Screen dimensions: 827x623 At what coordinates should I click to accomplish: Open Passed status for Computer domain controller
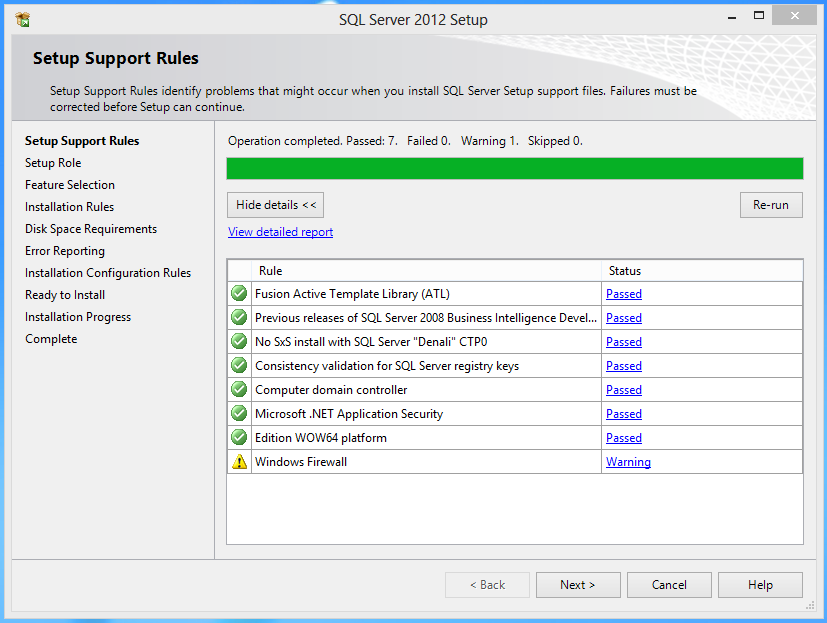click(624, 390)
